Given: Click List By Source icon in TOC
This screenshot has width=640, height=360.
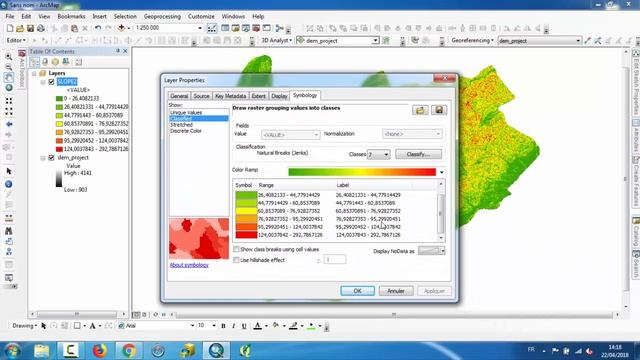Looking at the screenshot, I should 45,62.
